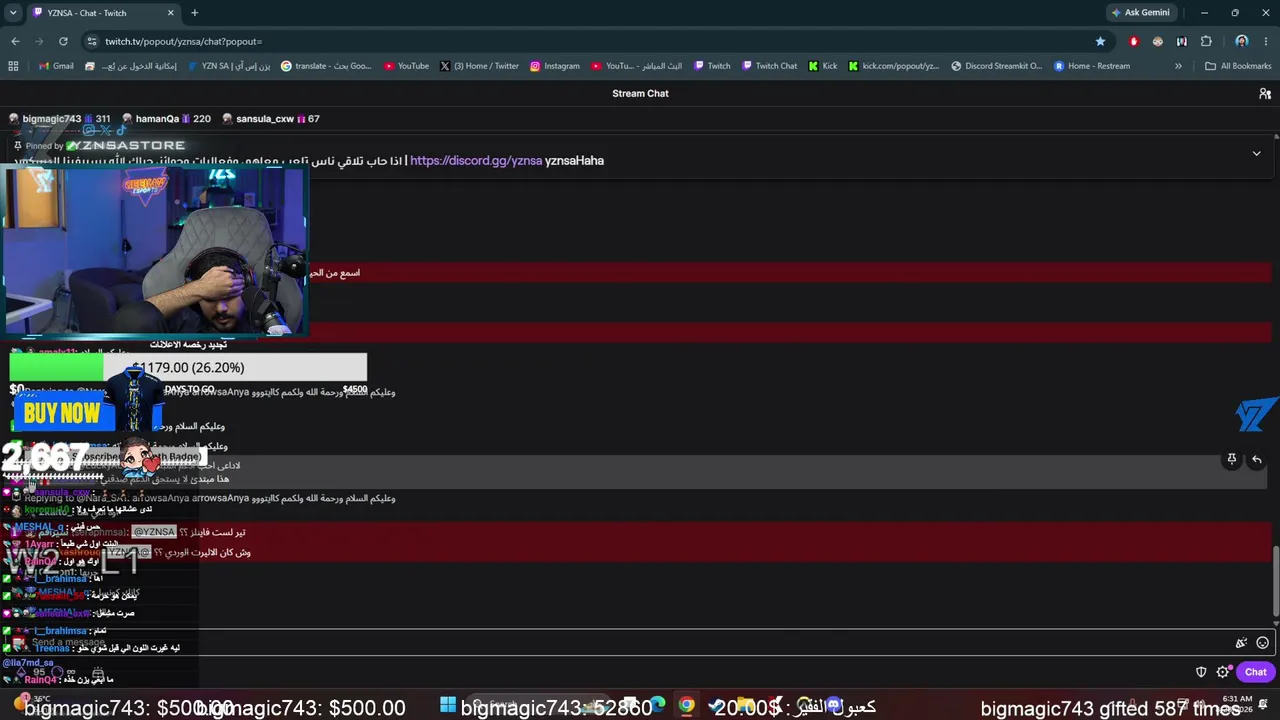
Task: Open the Home - Restream bookmark
Action: pos(1091,66)
